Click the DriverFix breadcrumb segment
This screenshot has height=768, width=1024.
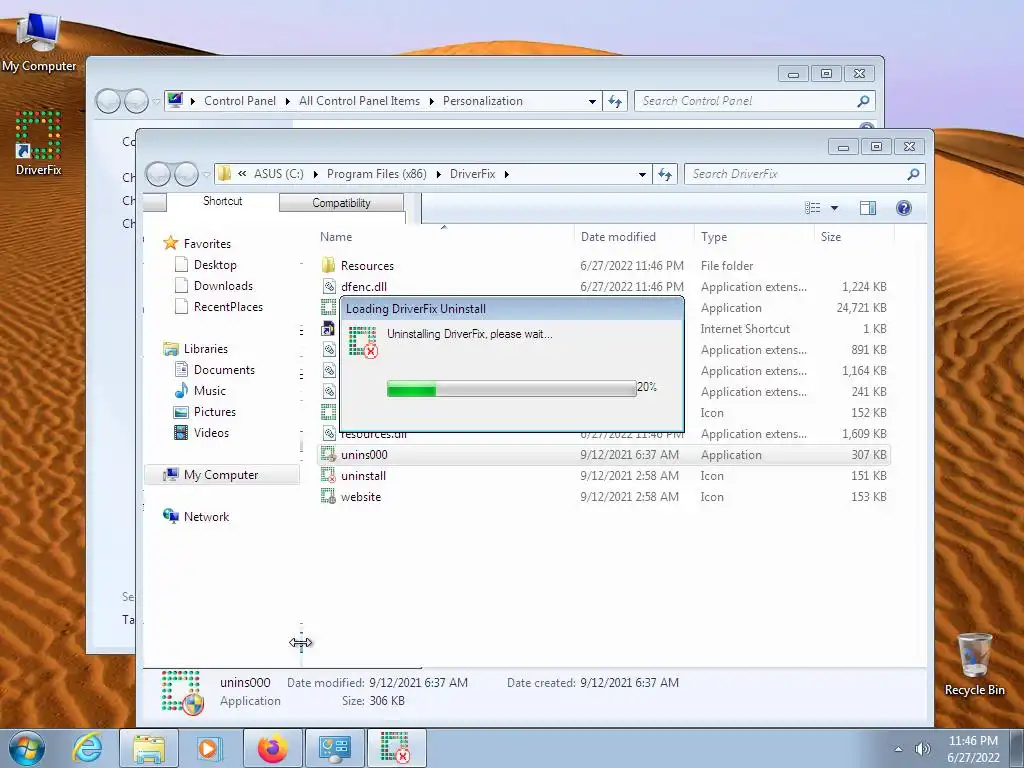472,174
